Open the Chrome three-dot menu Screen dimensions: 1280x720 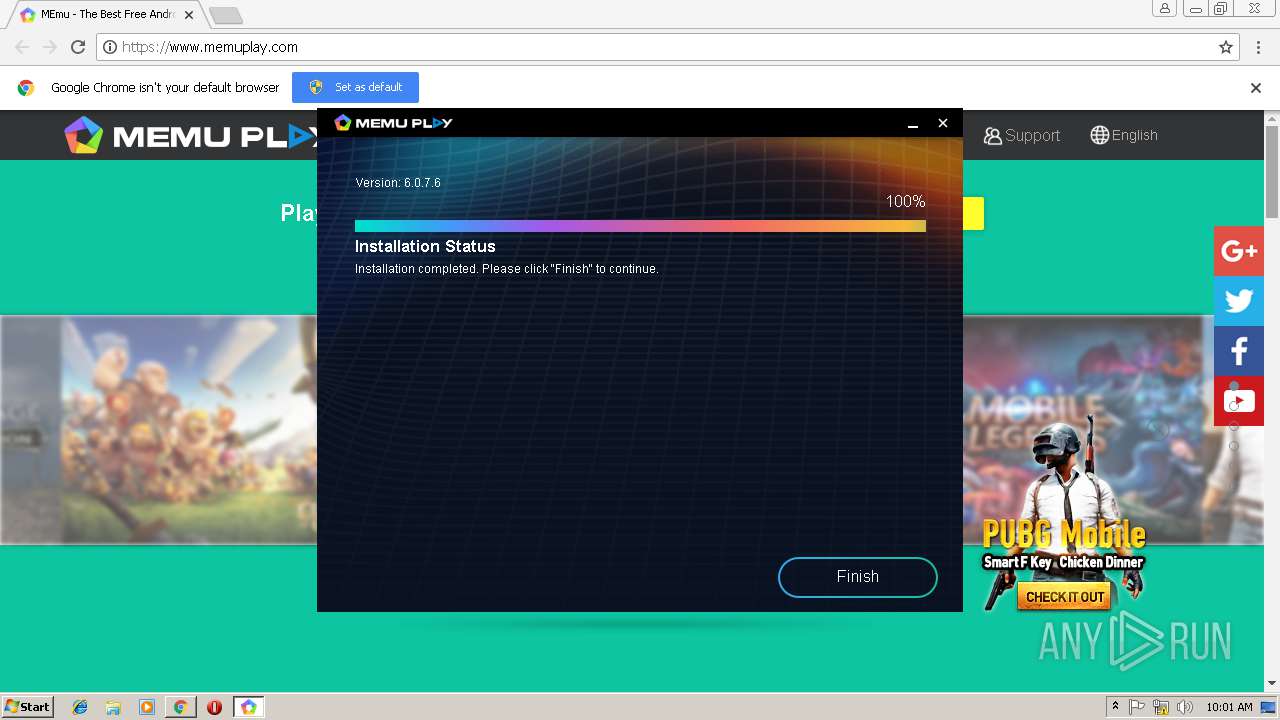pyautogui.click(x=1259, y=47)
